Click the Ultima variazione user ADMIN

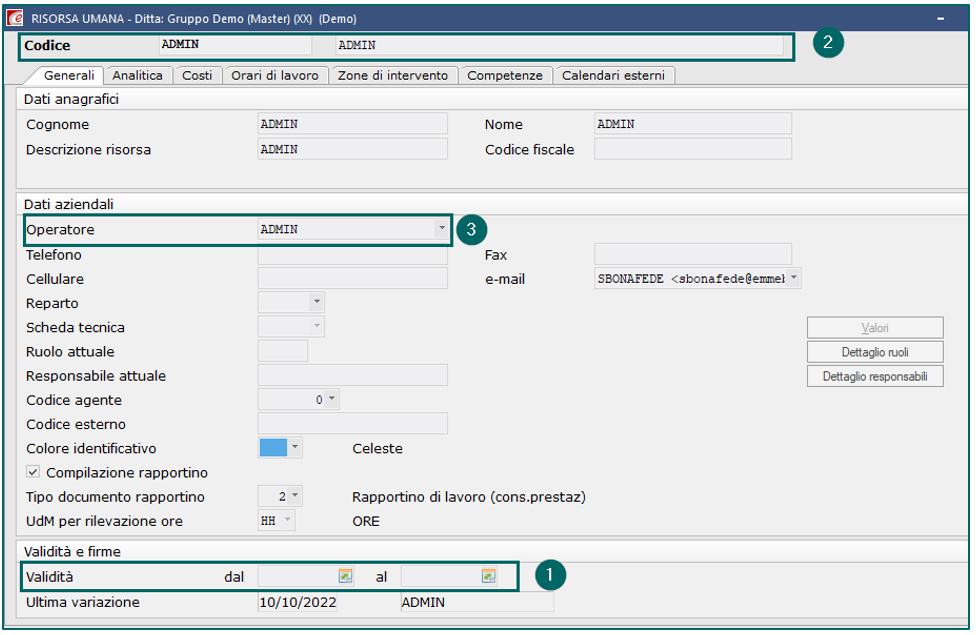(477, 602)
